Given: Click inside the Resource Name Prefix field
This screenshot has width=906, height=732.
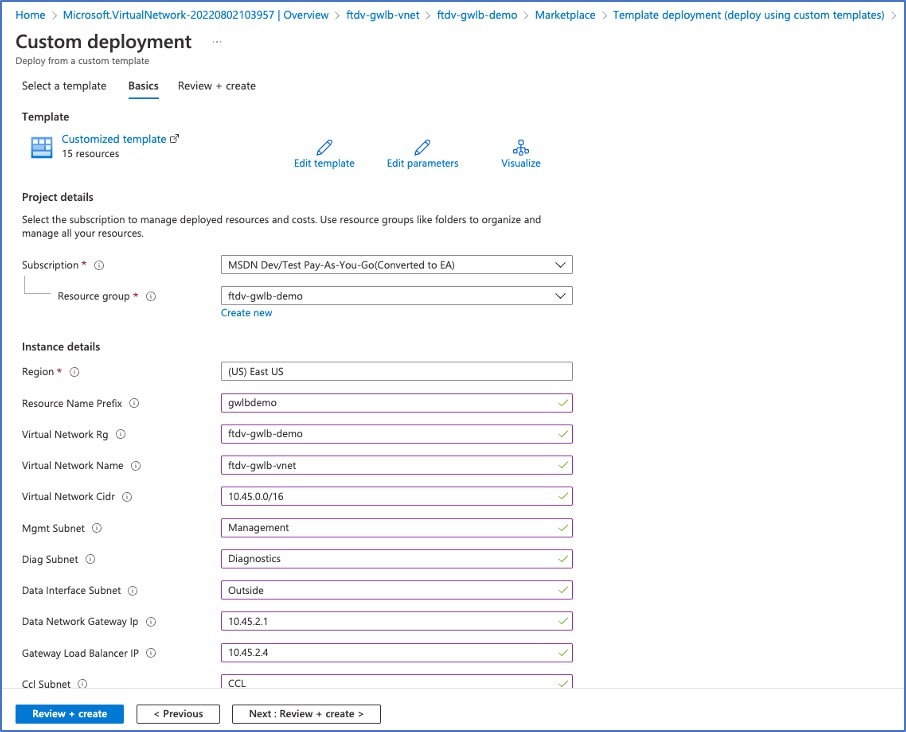Looking at the screenshot, I should [395, 402].
